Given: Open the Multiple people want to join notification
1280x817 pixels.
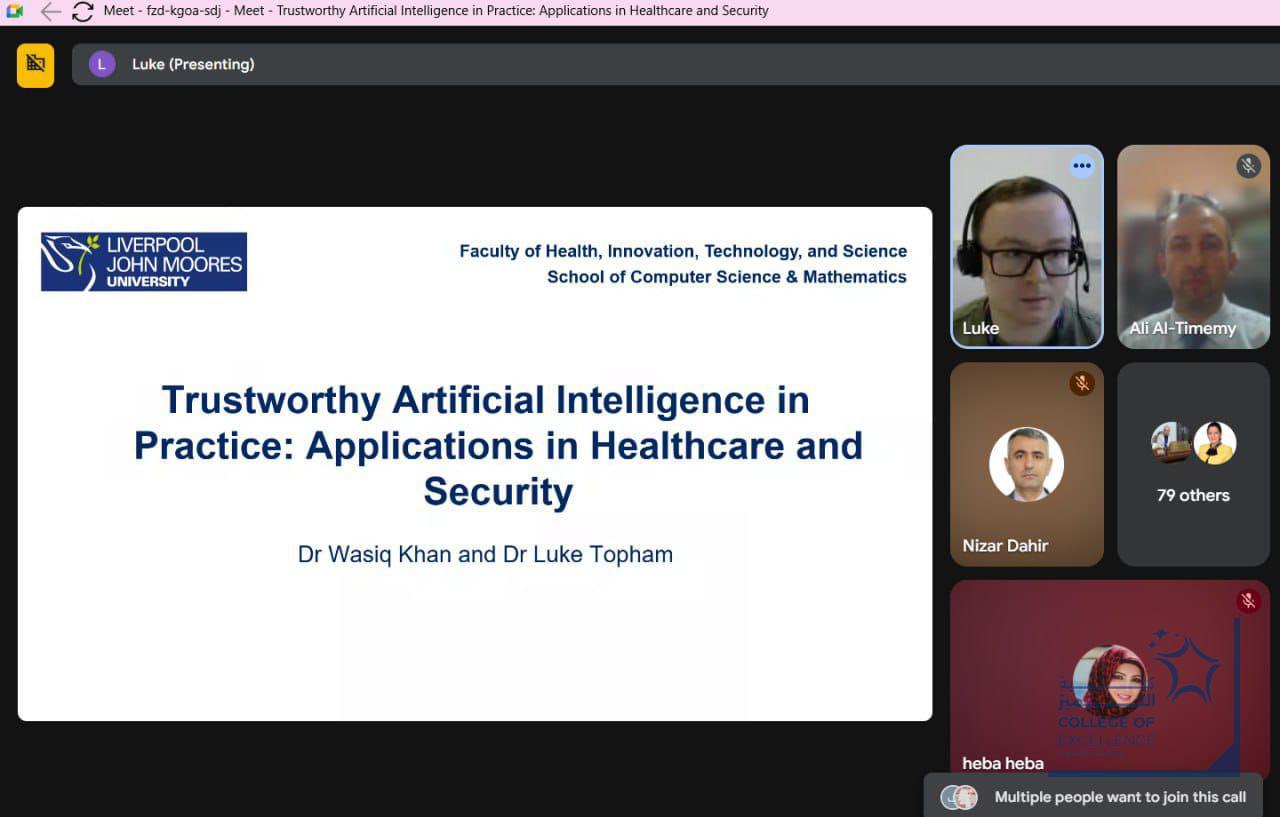Looking at the screenshot, I should coord(1119,797).
